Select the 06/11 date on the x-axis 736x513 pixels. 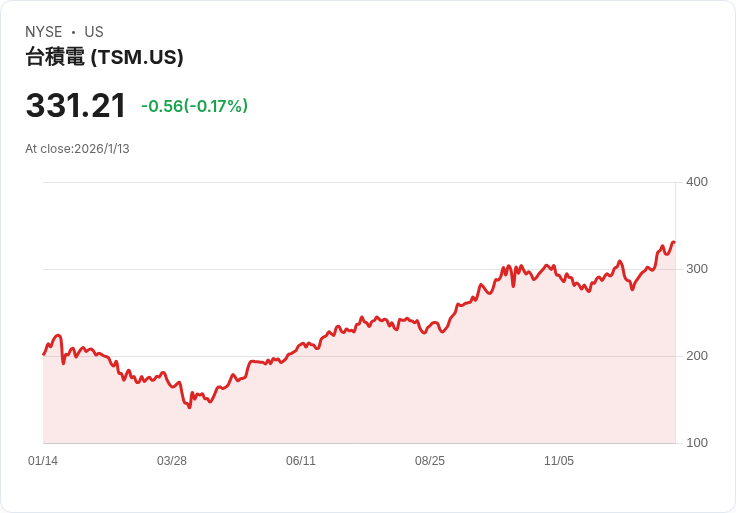point(301,461)
